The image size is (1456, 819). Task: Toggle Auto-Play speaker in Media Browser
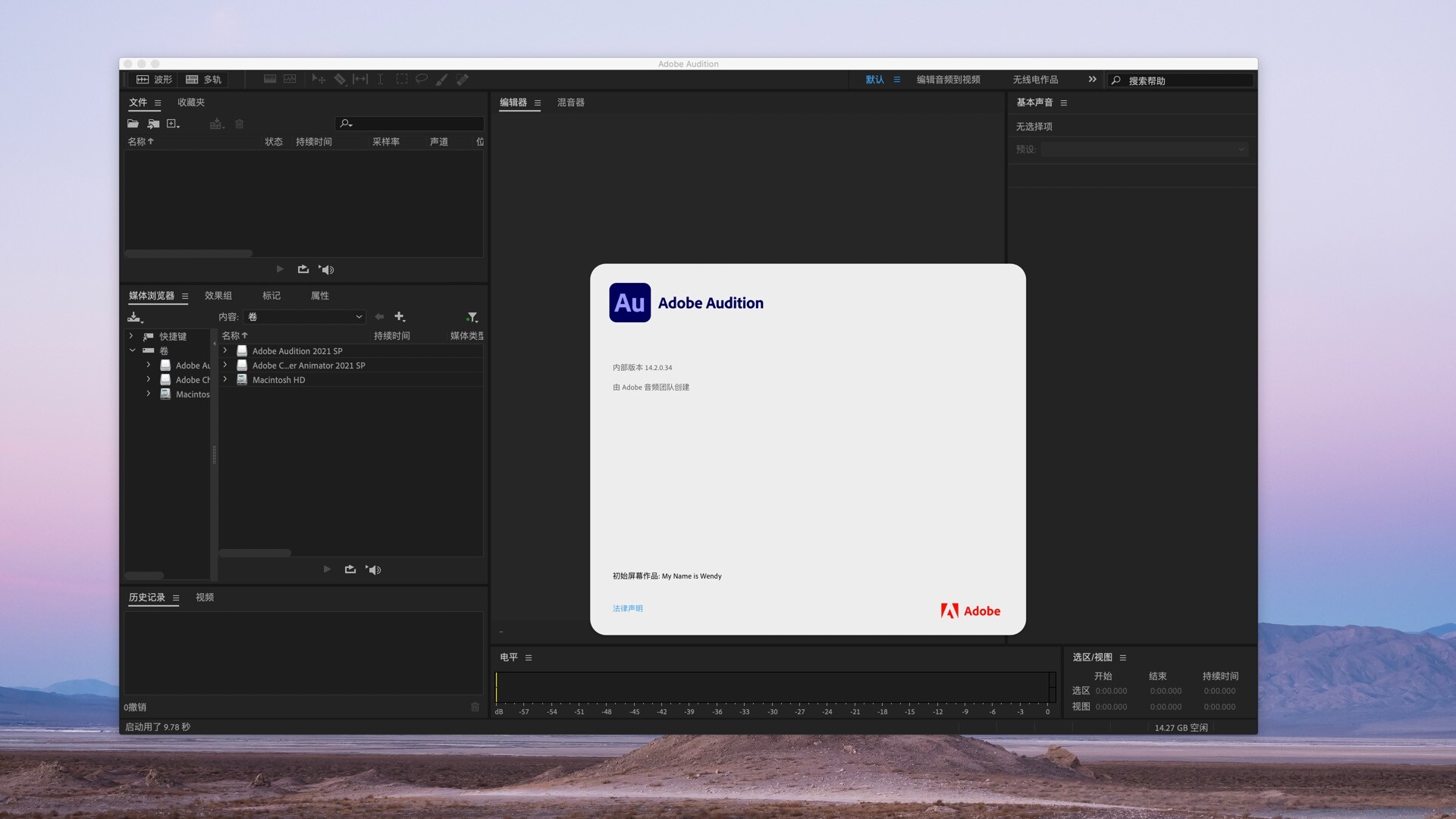tap(373, 570)
